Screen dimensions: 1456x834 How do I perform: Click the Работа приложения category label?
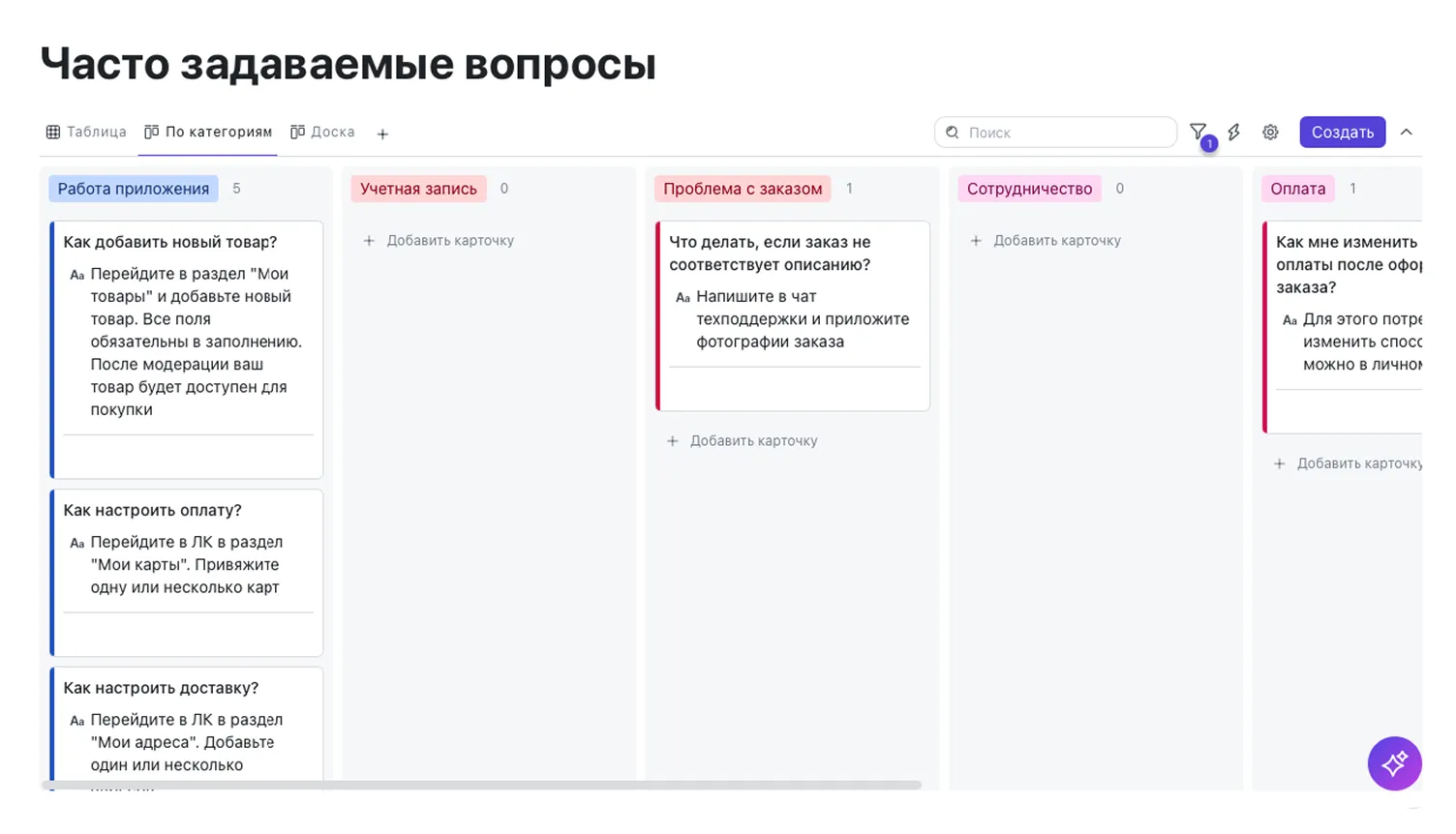tap(134, 189)
